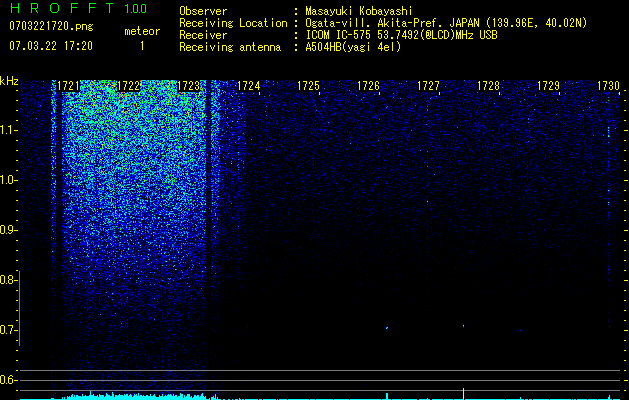Click the Receiving antenna field label
The width and height of the screenshot is (629, 400).
pos(230,47)
